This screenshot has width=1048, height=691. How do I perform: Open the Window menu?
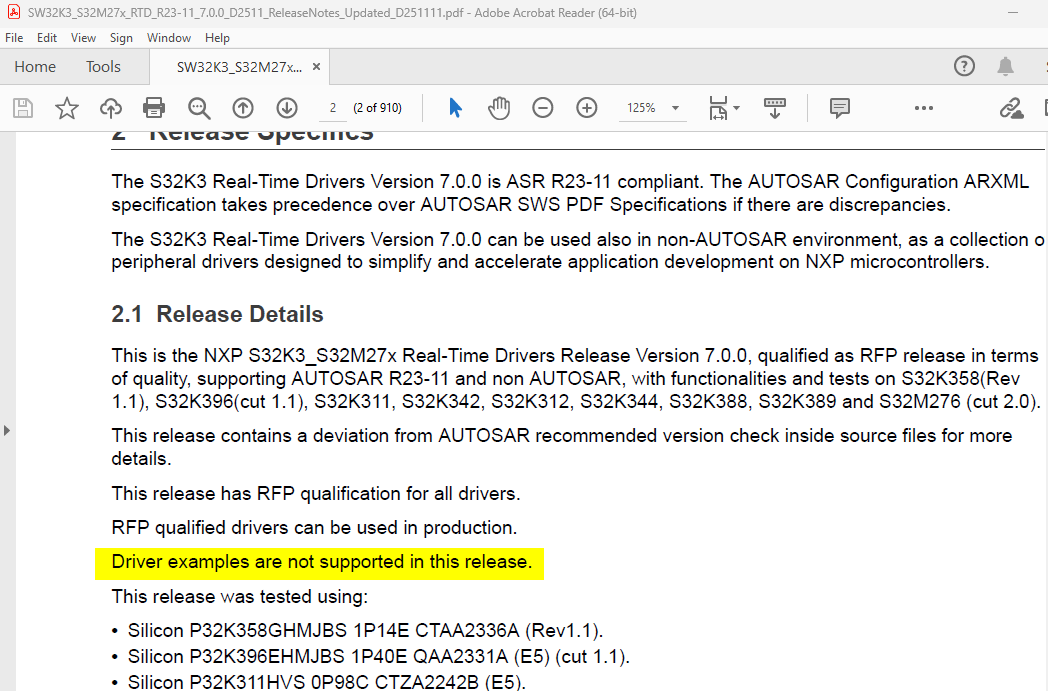[x=169, y=37]
